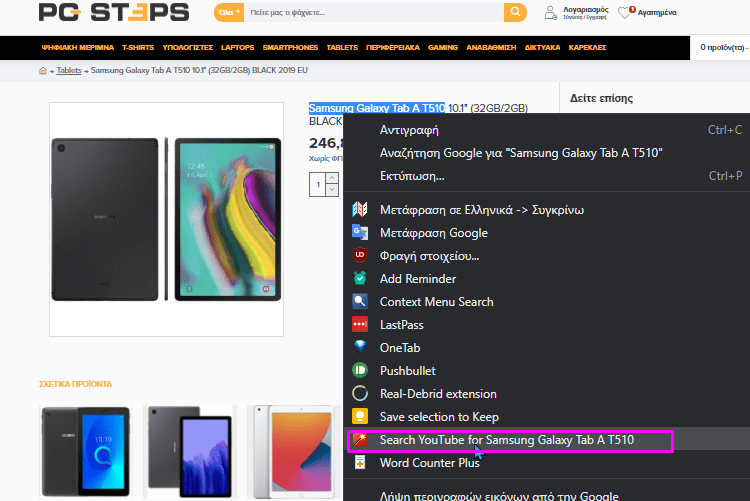Go to home via breadcrumb house icon
The height and width of the screenshot is (501, 750).
(43, 70)
